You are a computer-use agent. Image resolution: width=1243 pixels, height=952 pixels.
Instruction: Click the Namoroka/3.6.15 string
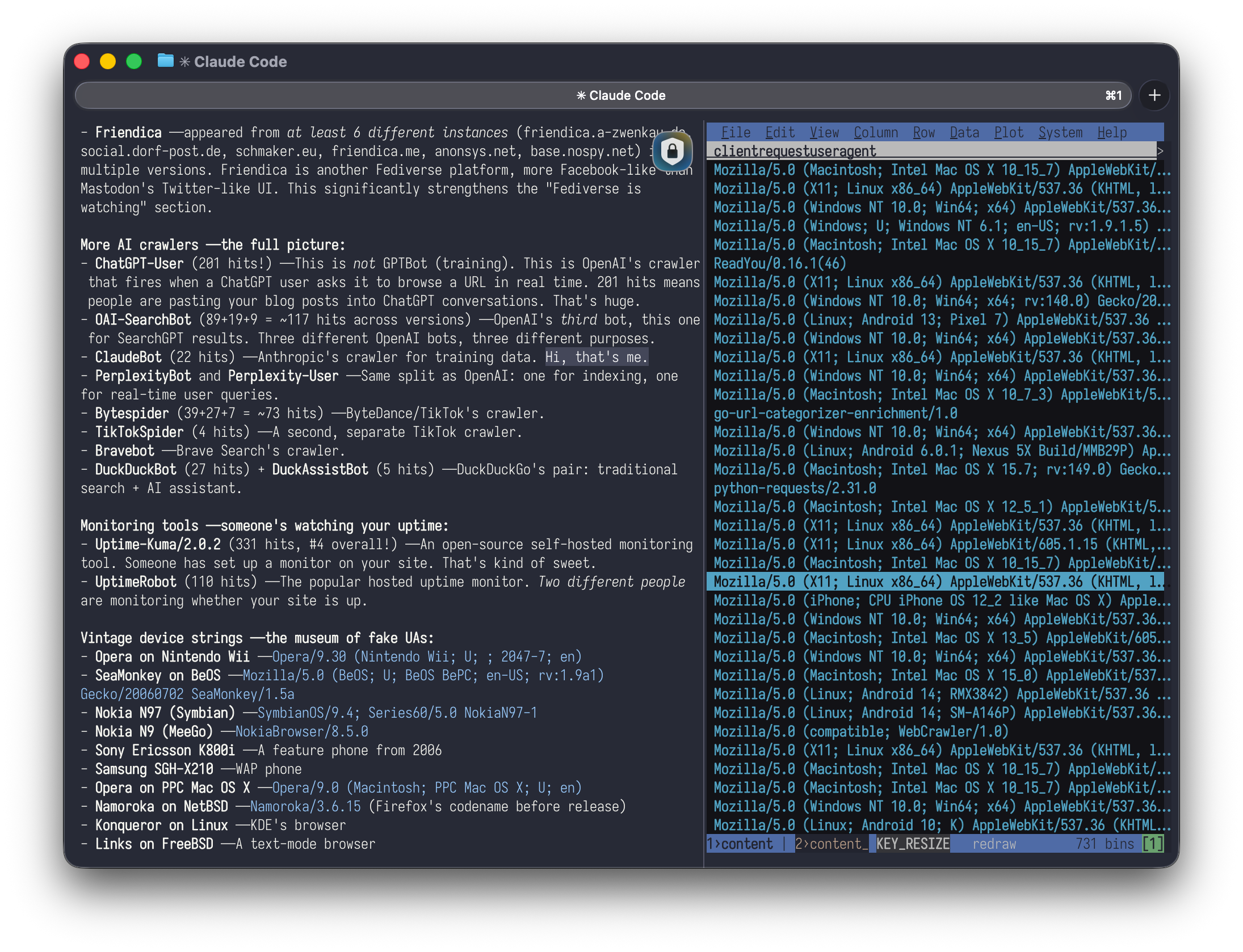305,806
